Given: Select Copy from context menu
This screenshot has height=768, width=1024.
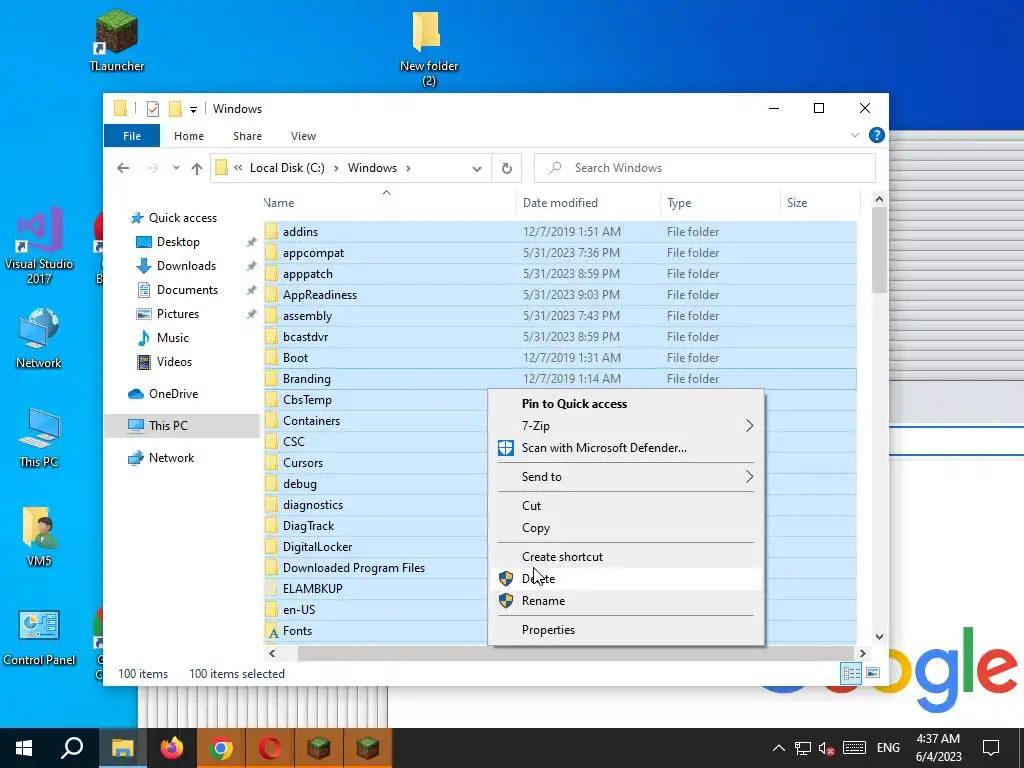Looking at the screenshot, I should pyautogui.click(x=626, y=528).
